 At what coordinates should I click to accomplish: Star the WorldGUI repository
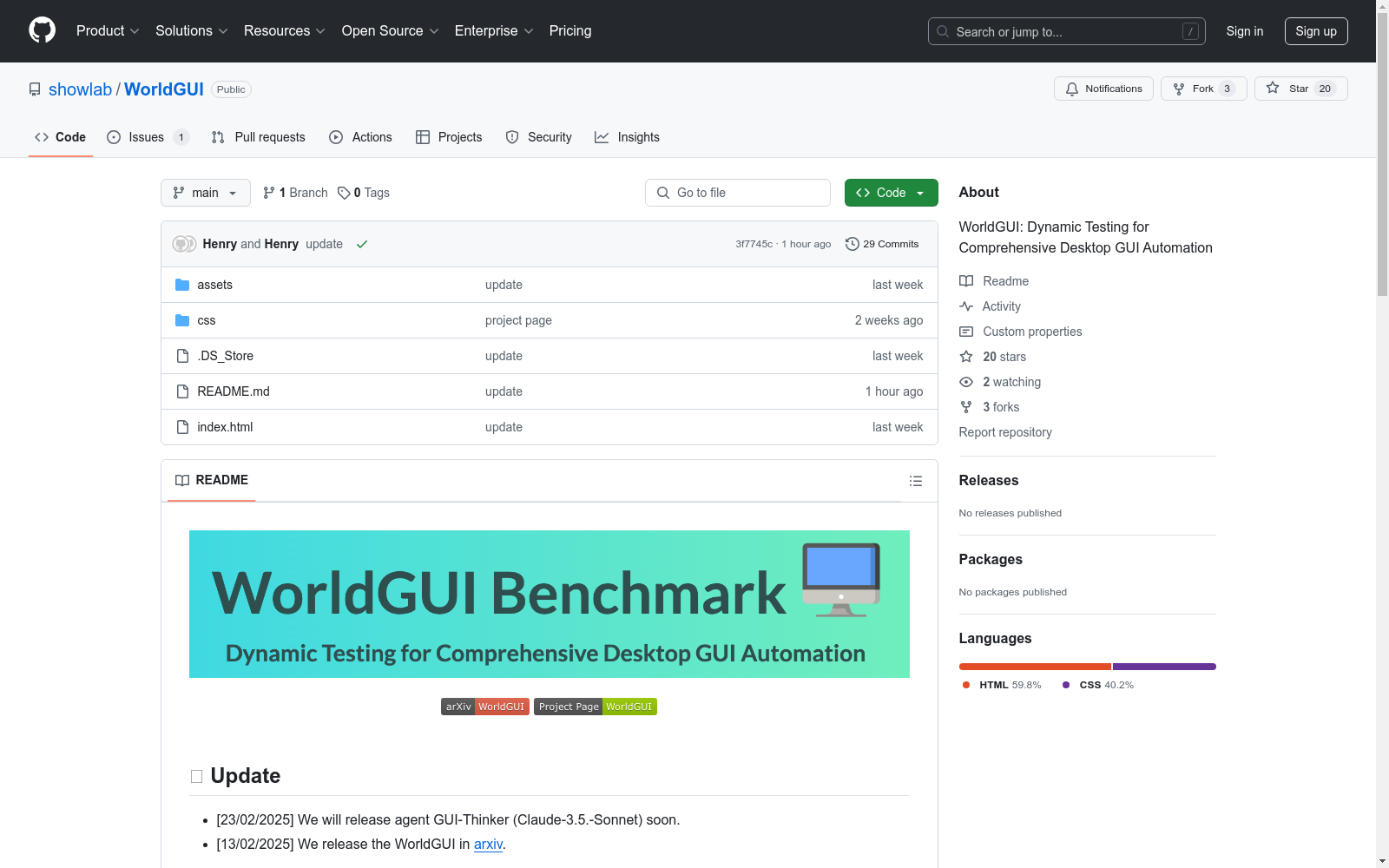click(x=1300, y=89)
